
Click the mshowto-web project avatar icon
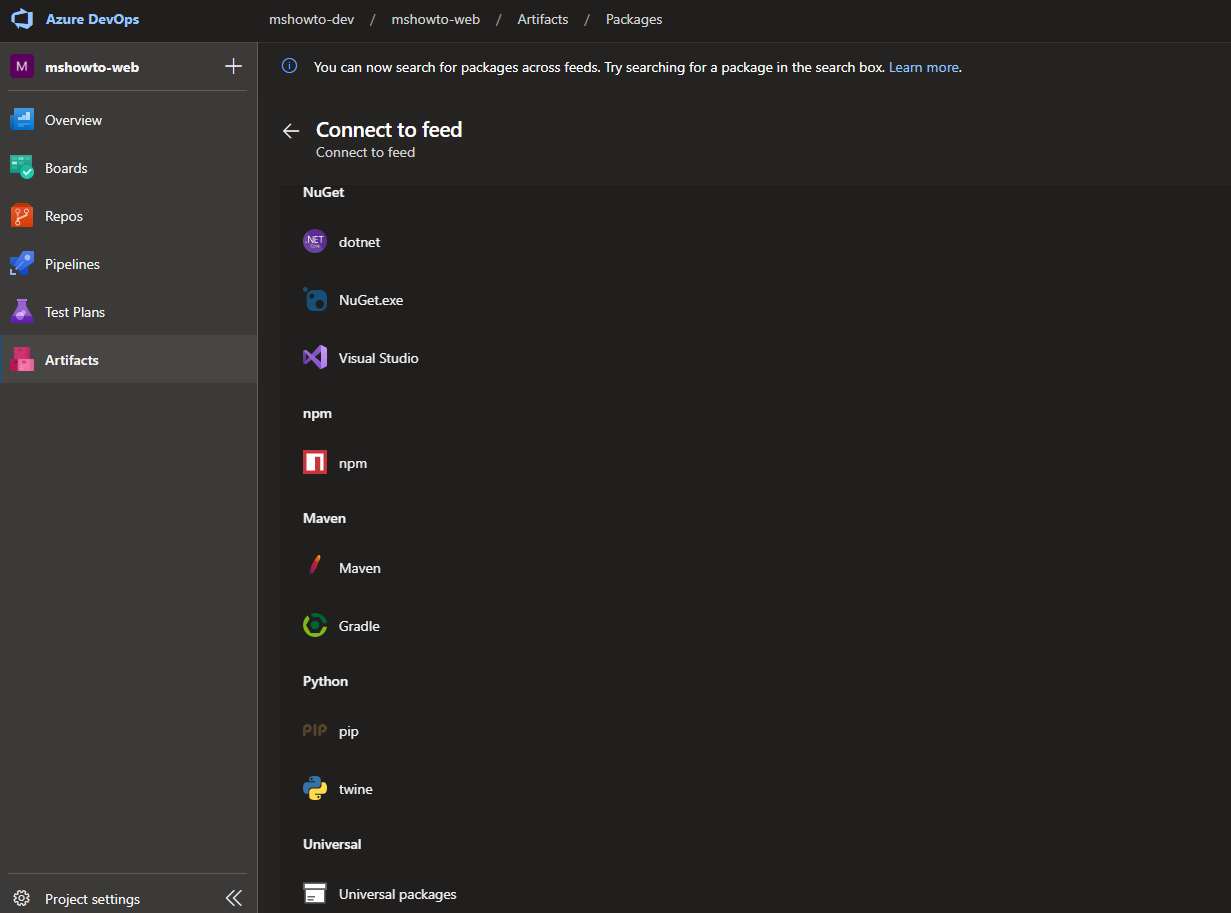click(x=22, y=67)
